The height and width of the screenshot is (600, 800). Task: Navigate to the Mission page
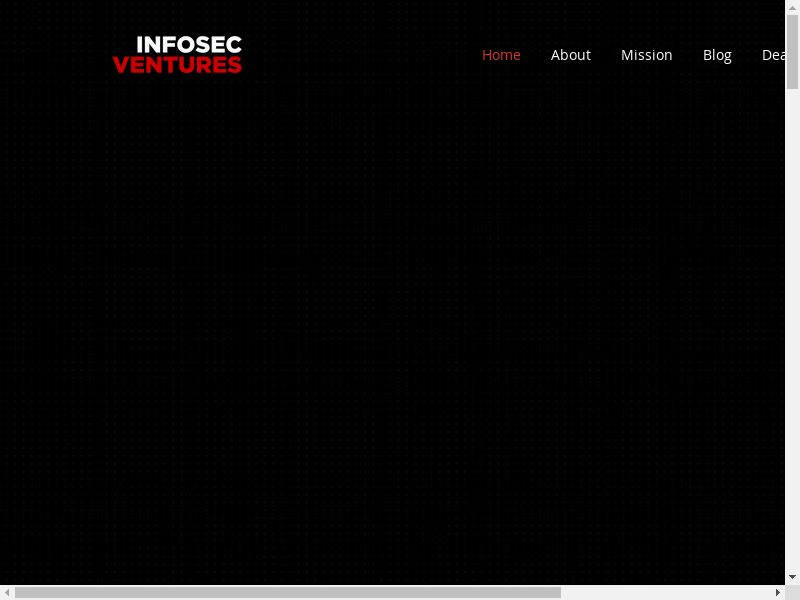coord(646,55)
